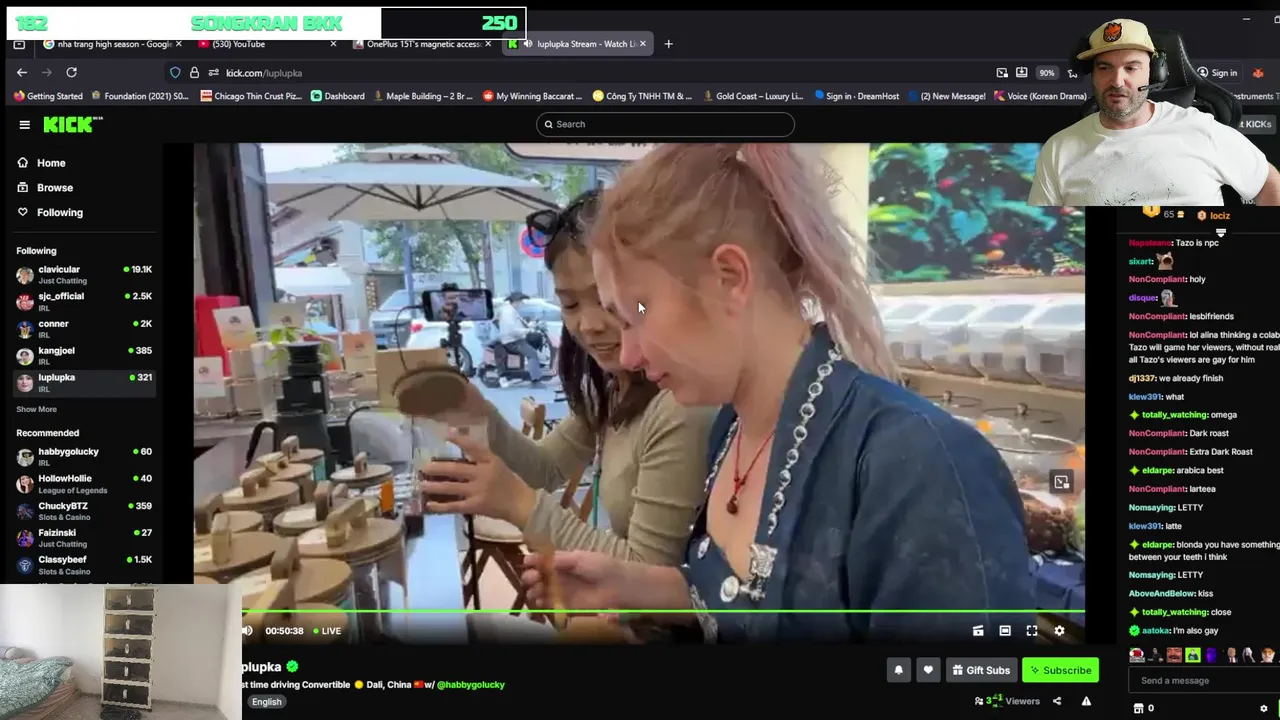The image size is (1280, 720).
Task: Click the English language tag
Action: click(266, 702)
